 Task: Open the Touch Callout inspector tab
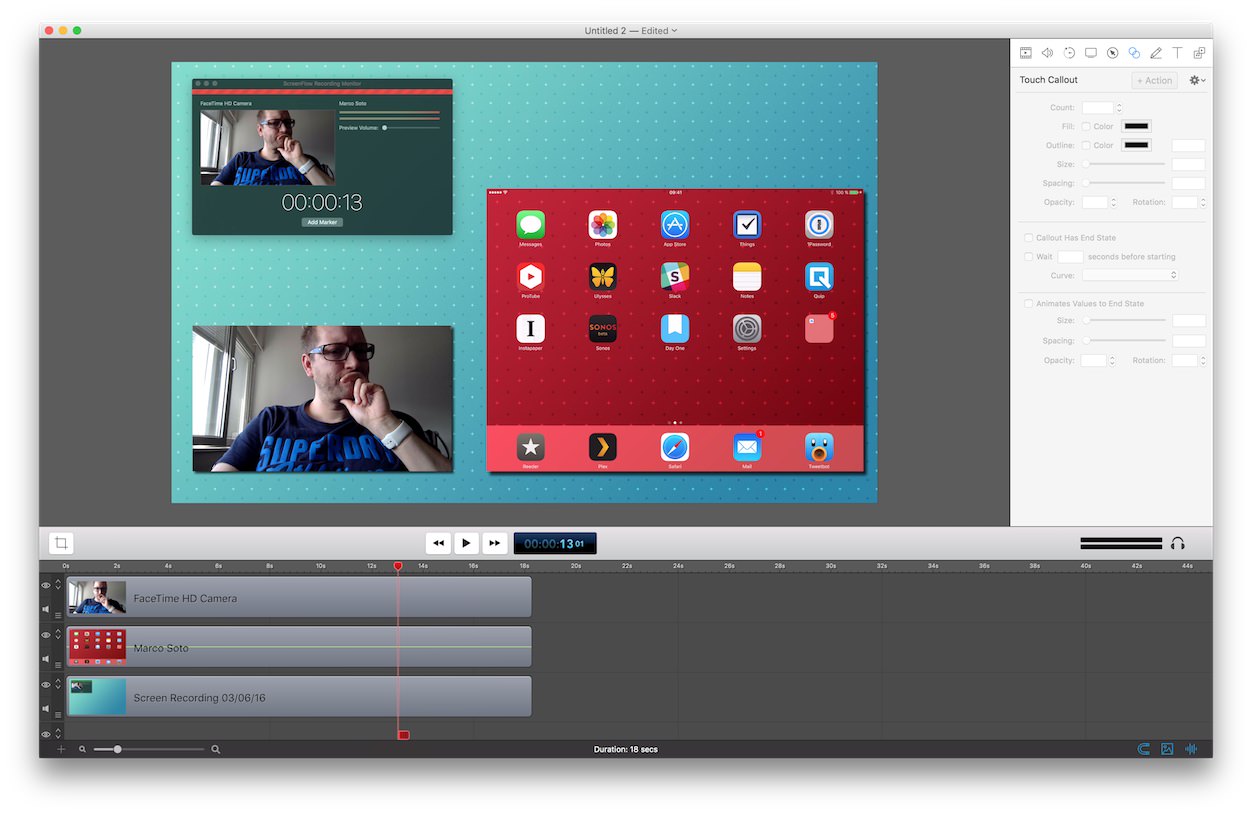point(1134,53)
